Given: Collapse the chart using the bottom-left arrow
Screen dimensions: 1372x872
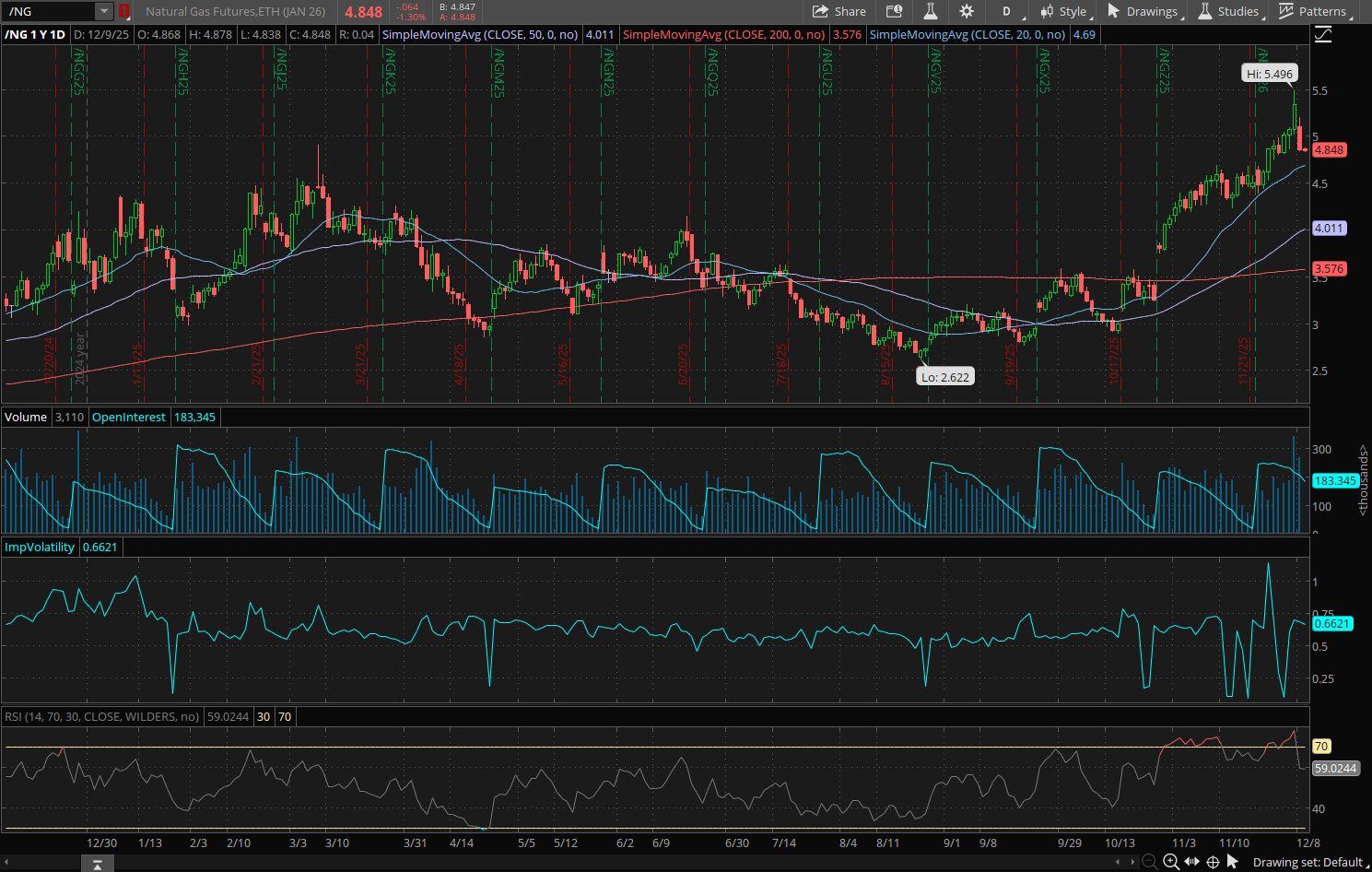Looking at the screenshot, I should tap(97, 864).
